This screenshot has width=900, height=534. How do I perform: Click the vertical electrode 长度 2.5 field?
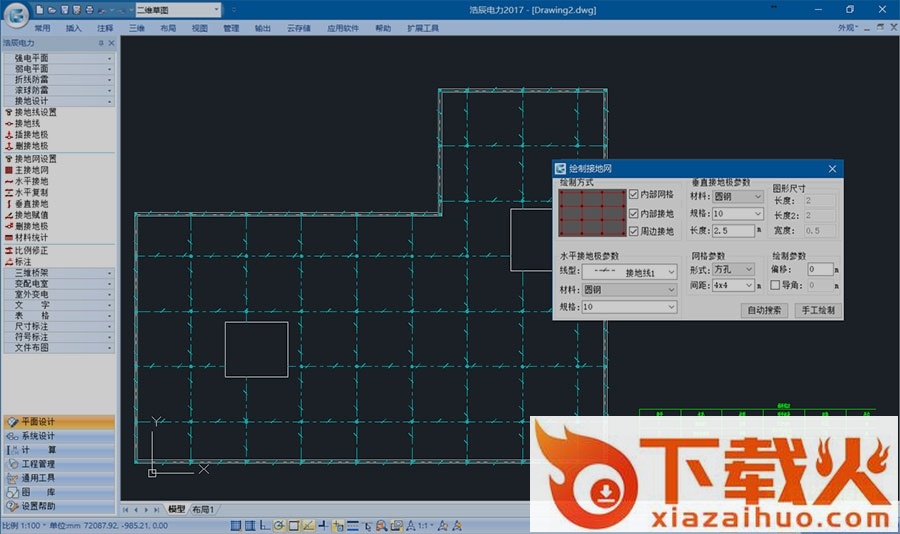pos(733,231)
